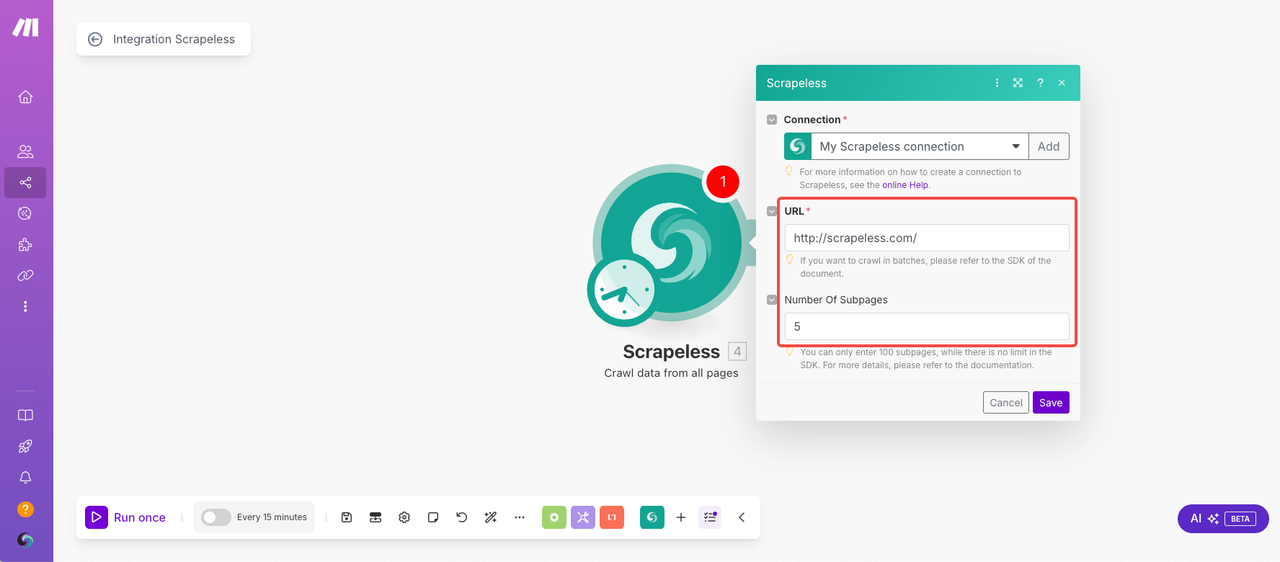Click the Crawl data from all pages text

click(671, 373)
